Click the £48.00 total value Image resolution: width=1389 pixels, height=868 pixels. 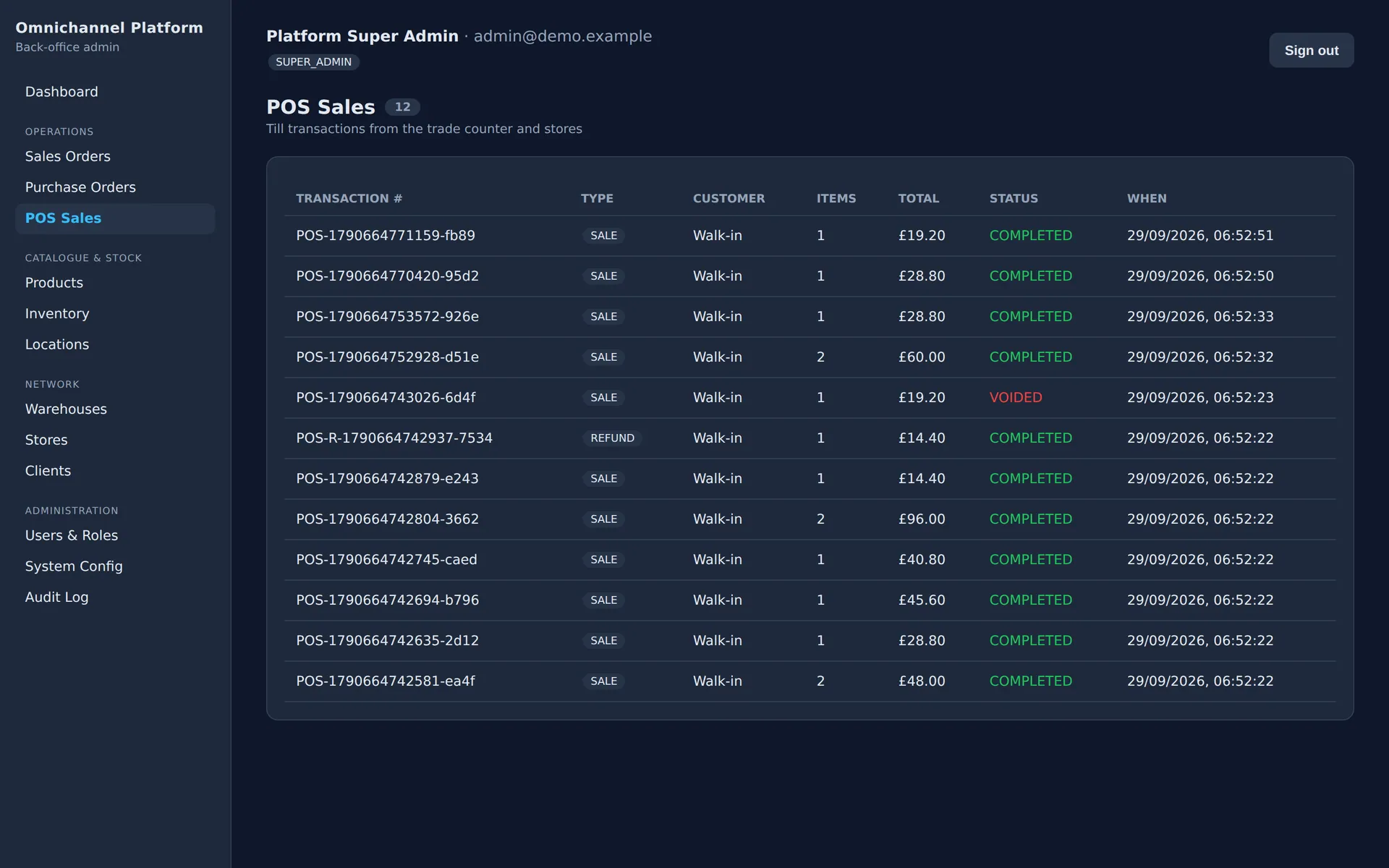pos(922,681)
